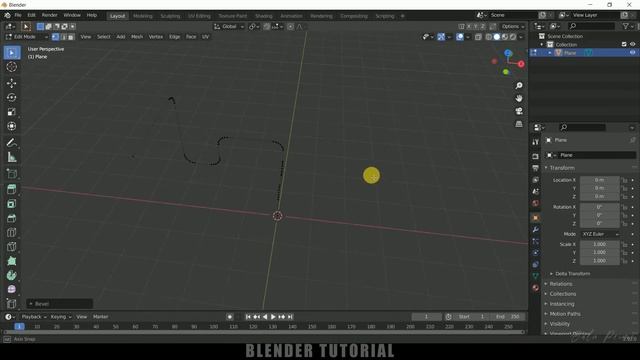Viewport: 640px width, 360px height.
Task: Select the Annotate tool
Action: [x=12, y=143]
